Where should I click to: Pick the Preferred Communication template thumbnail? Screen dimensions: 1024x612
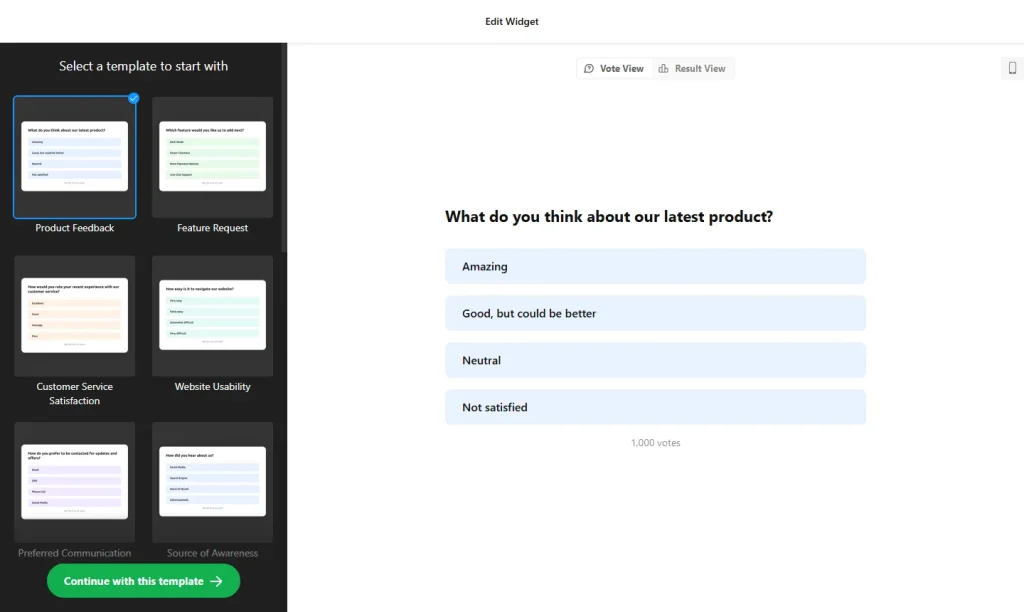click(74, 482)
